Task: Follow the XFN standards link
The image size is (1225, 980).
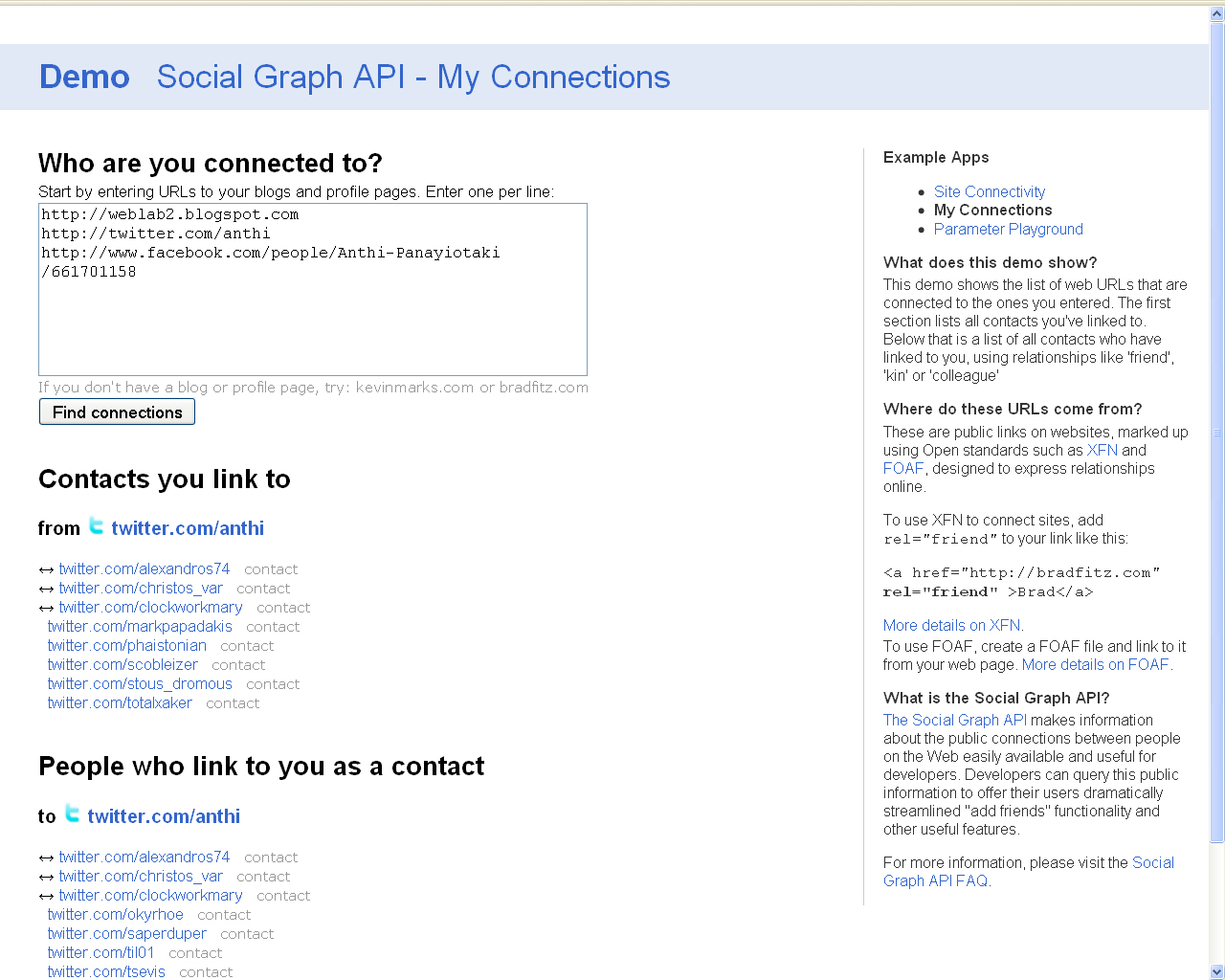Action: (x=1102, y=451)
